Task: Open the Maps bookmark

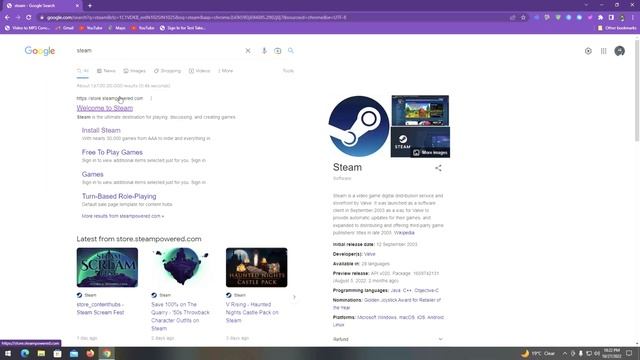Action: click(117, 28)
